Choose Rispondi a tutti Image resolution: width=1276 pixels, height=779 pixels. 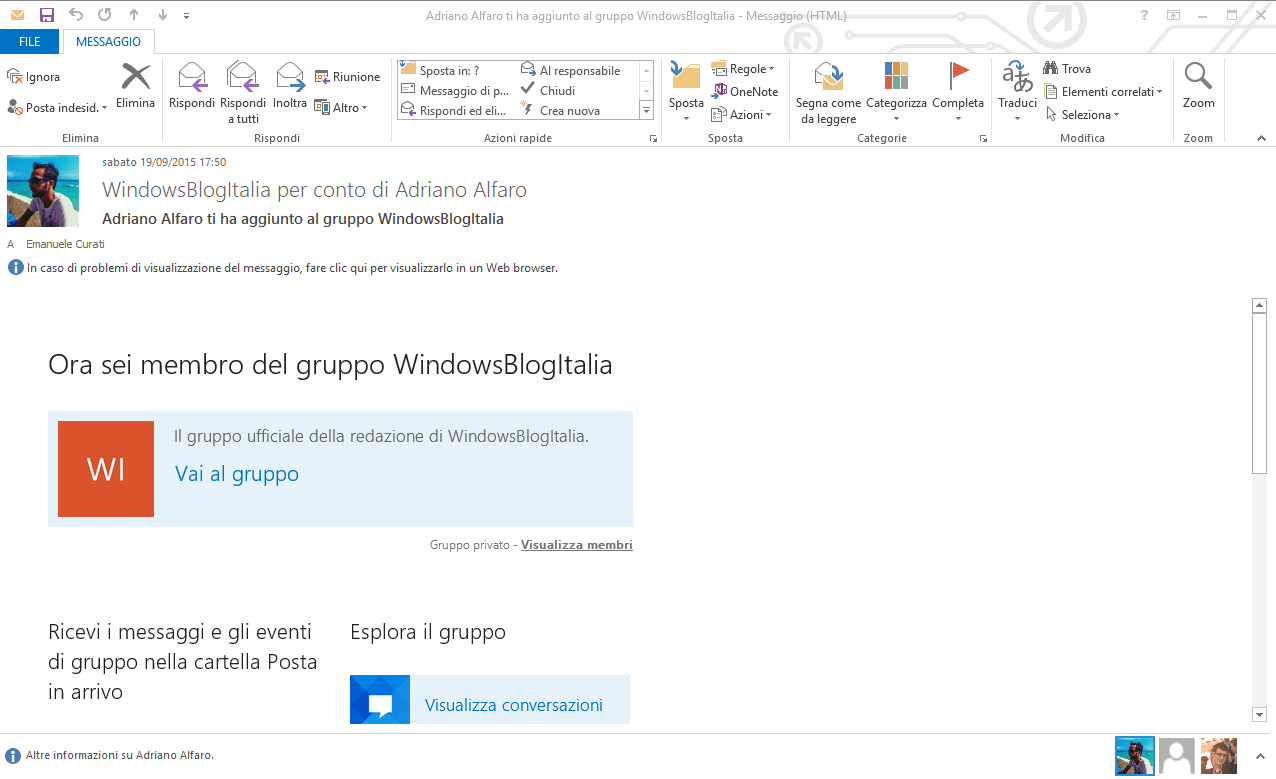tap(243, 93)
